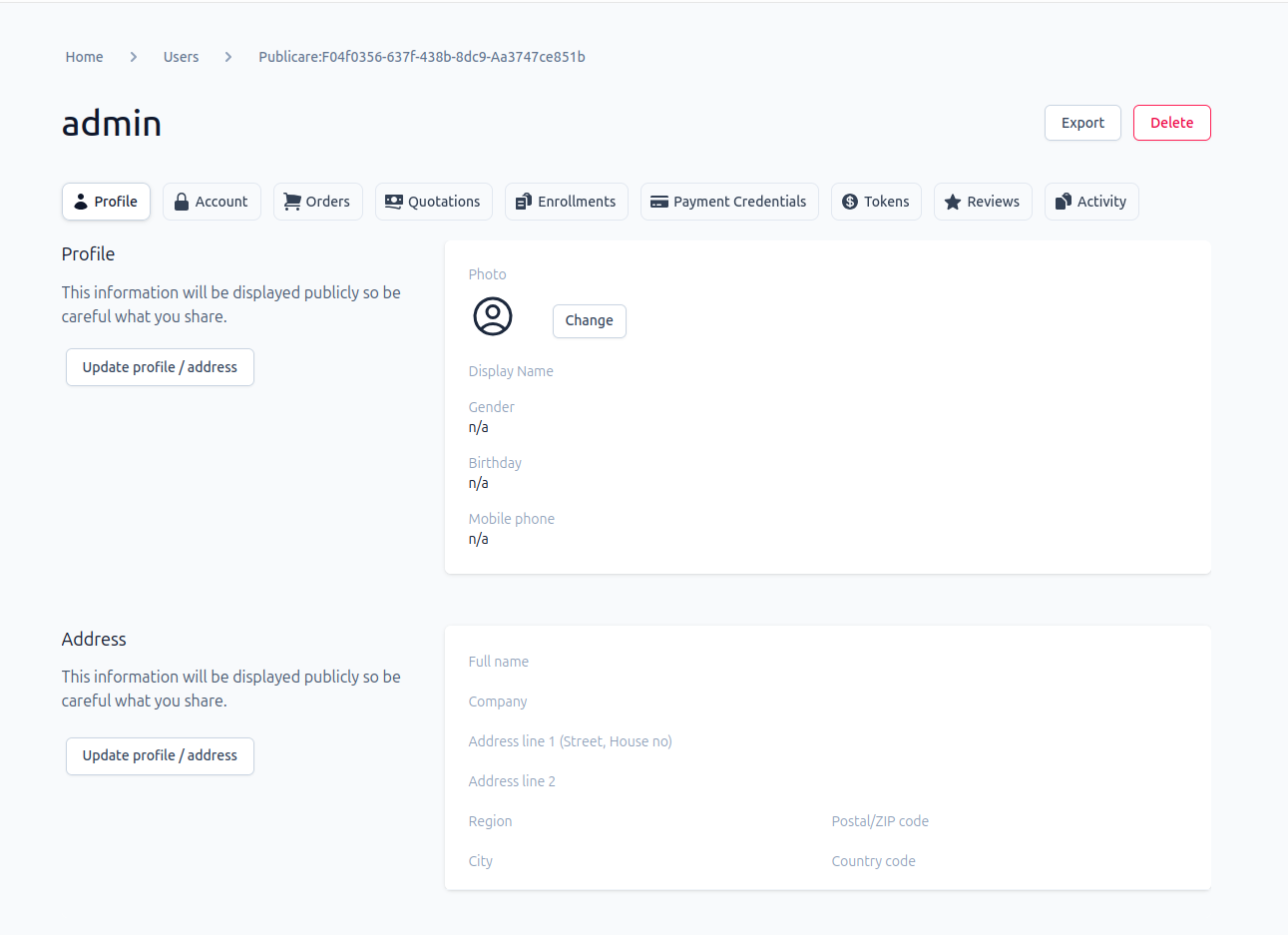Click the 'Full name' address label
The height and width of the screenshot is (935, 1288).
tap(499, 662)
